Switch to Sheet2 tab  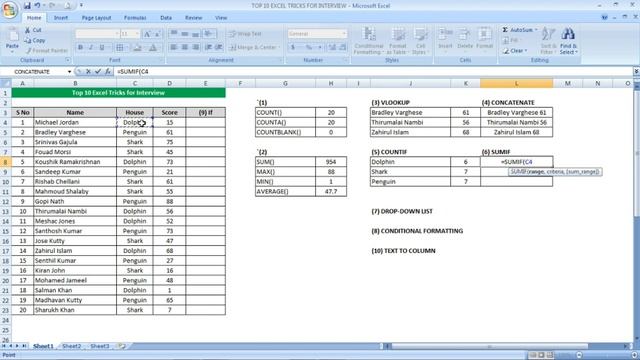tap(71, 346)
